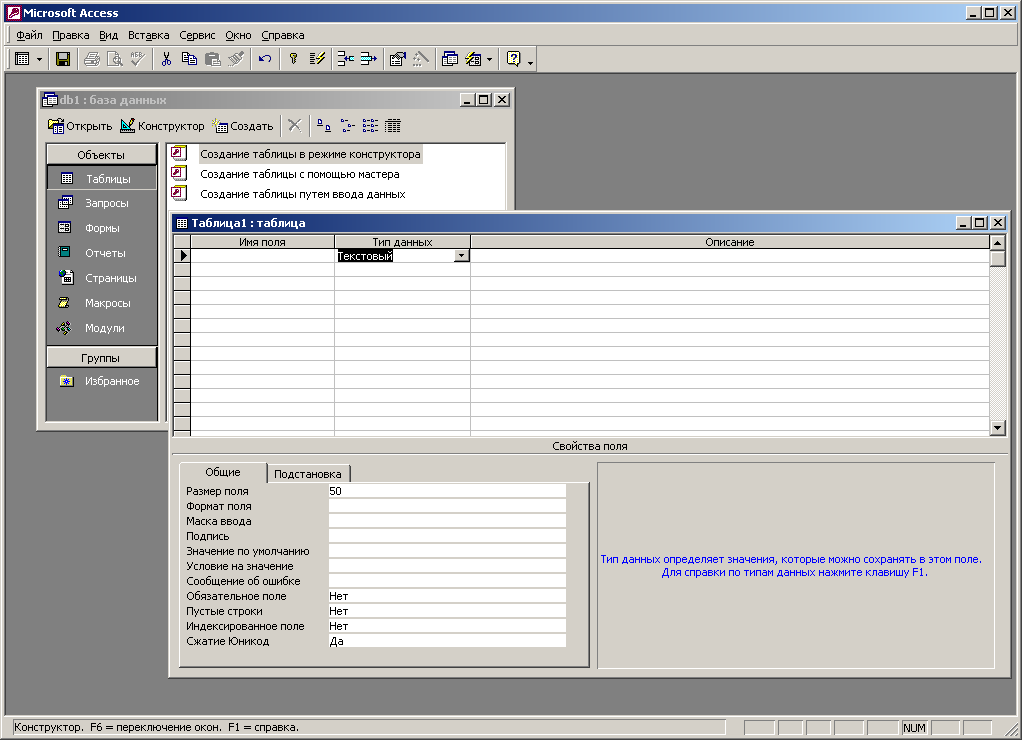Expand the New Object dropdown arrow
The height and width of the screenshot is (740, 1022).
click(489, 59)
